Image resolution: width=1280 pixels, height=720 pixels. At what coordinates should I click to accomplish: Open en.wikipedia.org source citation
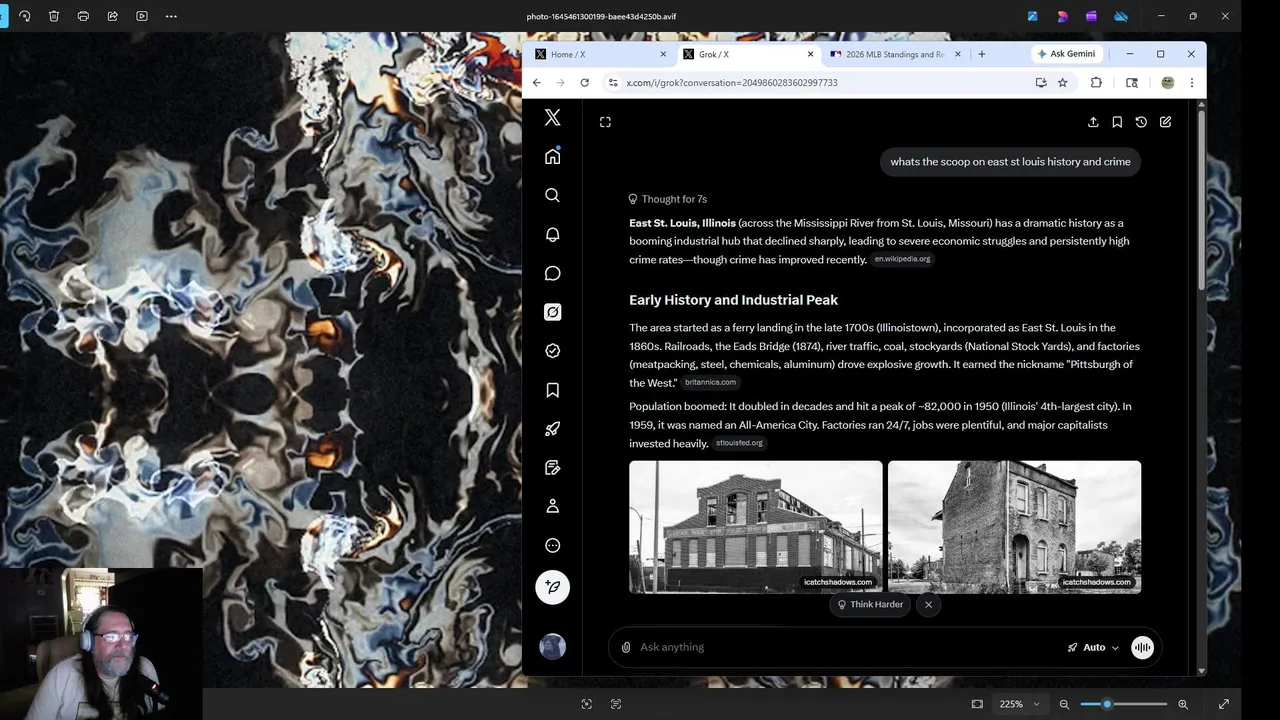pos(902,259)
